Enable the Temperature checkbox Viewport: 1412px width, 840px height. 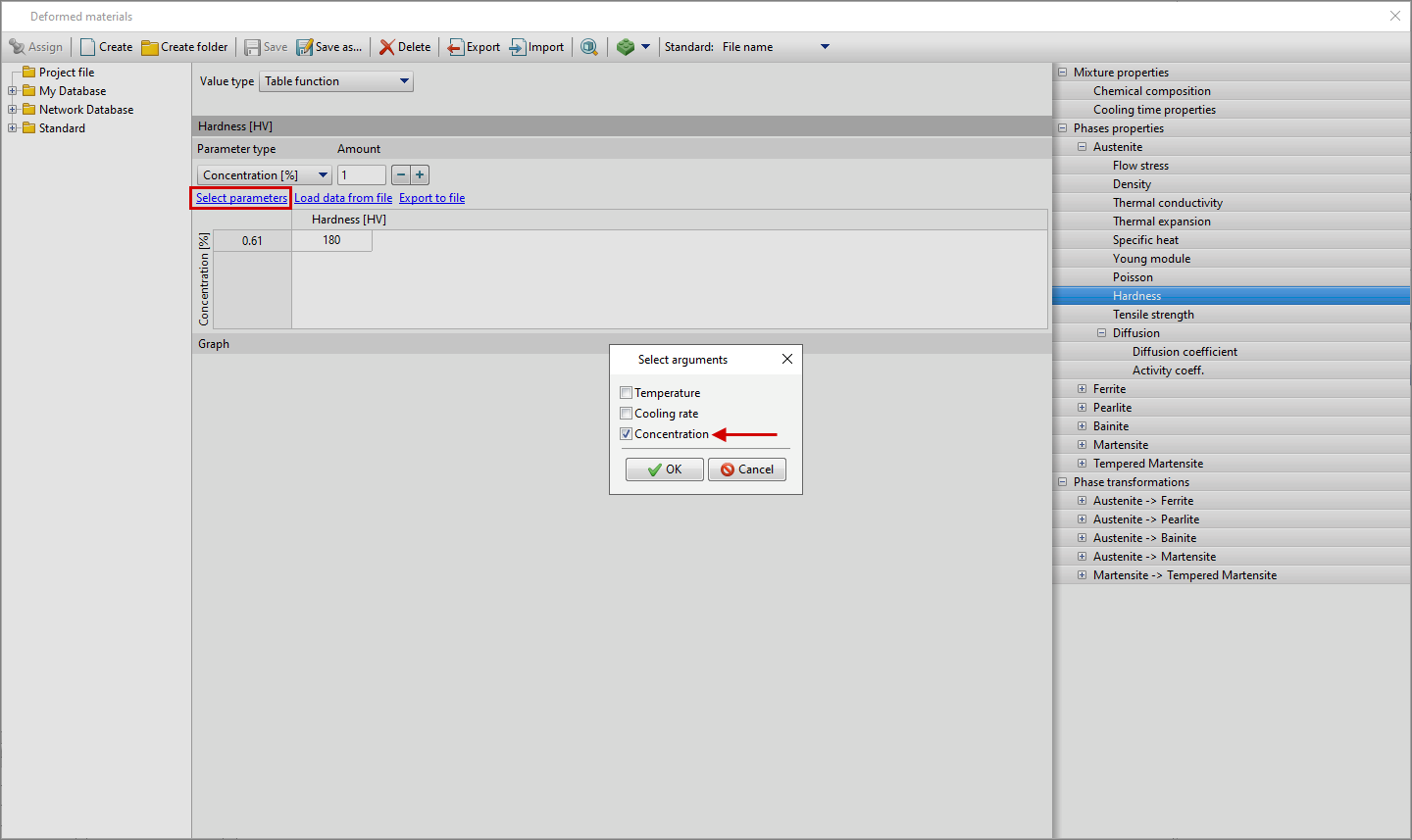627,393
